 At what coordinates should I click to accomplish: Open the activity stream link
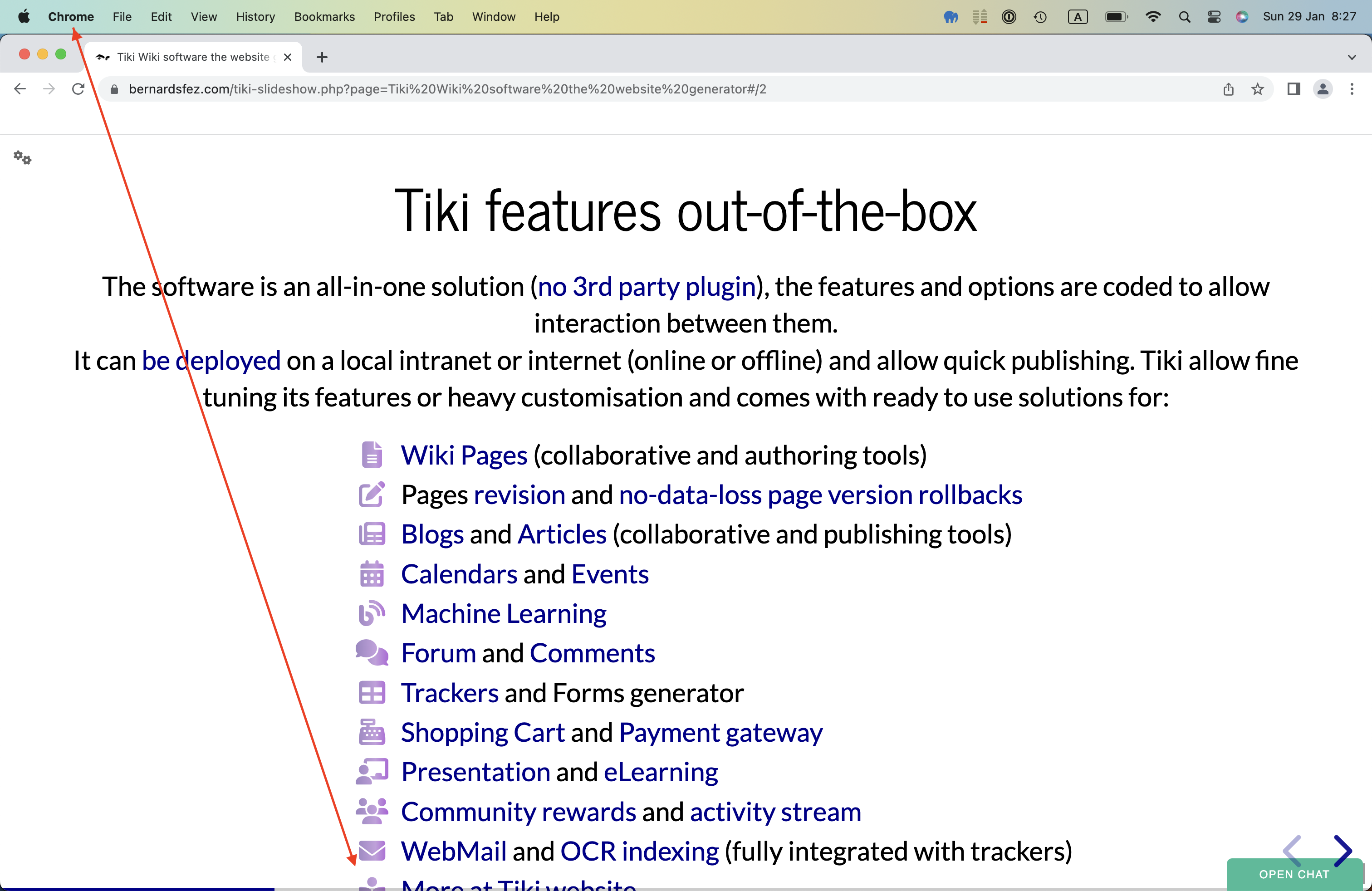(x=775, y=812)
